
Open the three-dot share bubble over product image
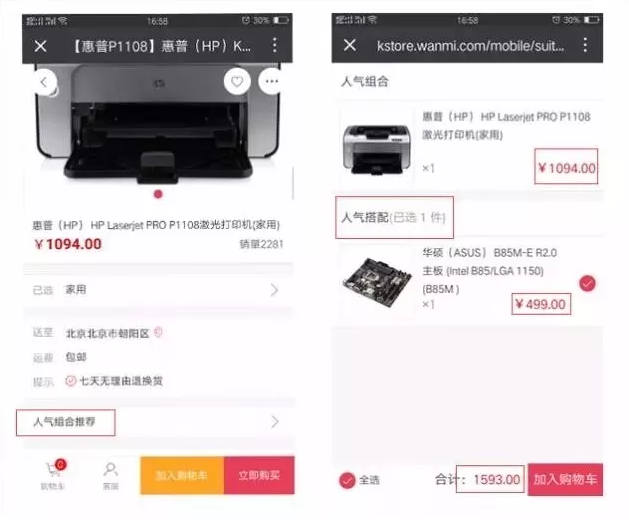(272, 81)
